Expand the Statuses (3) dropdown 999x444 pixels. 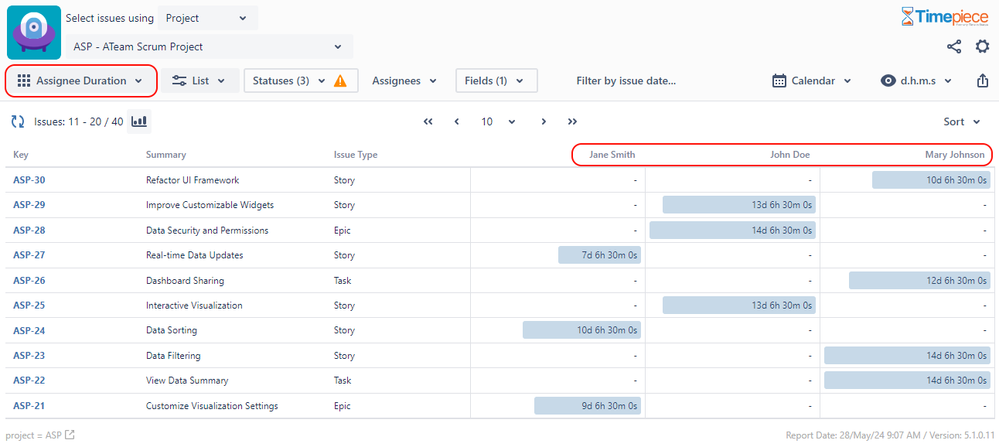pos(301,81)
